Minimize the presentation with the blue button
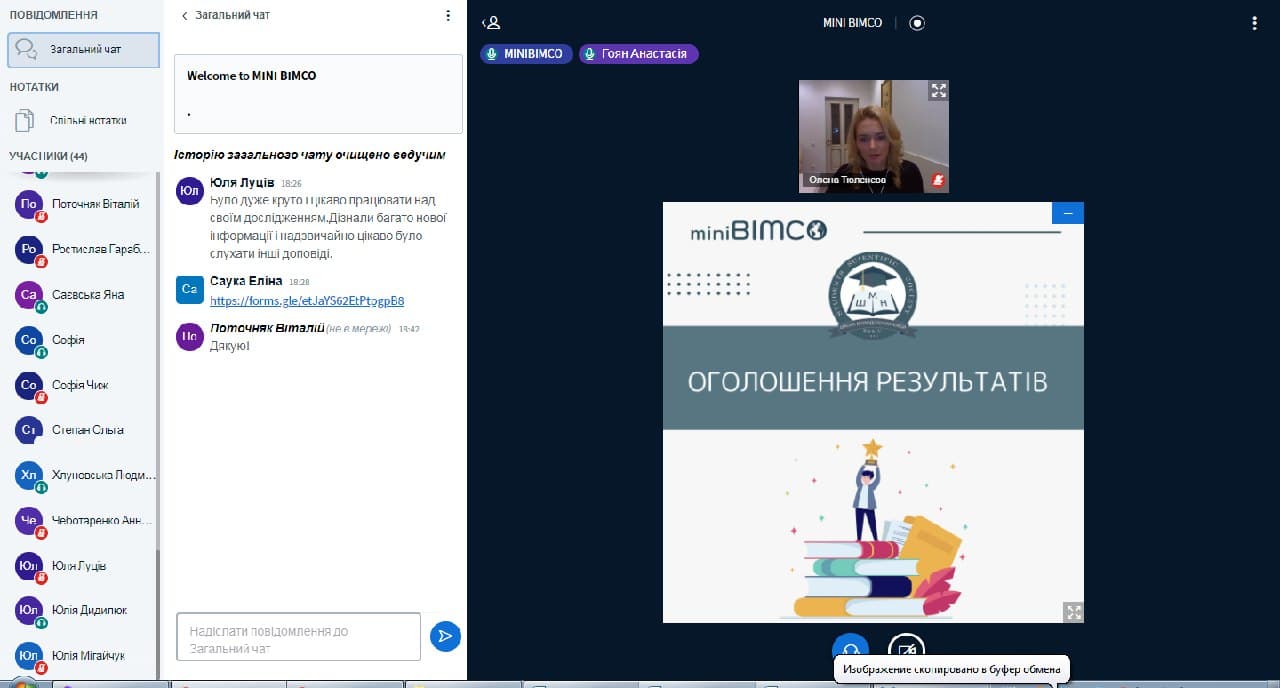 [1068, 213]
